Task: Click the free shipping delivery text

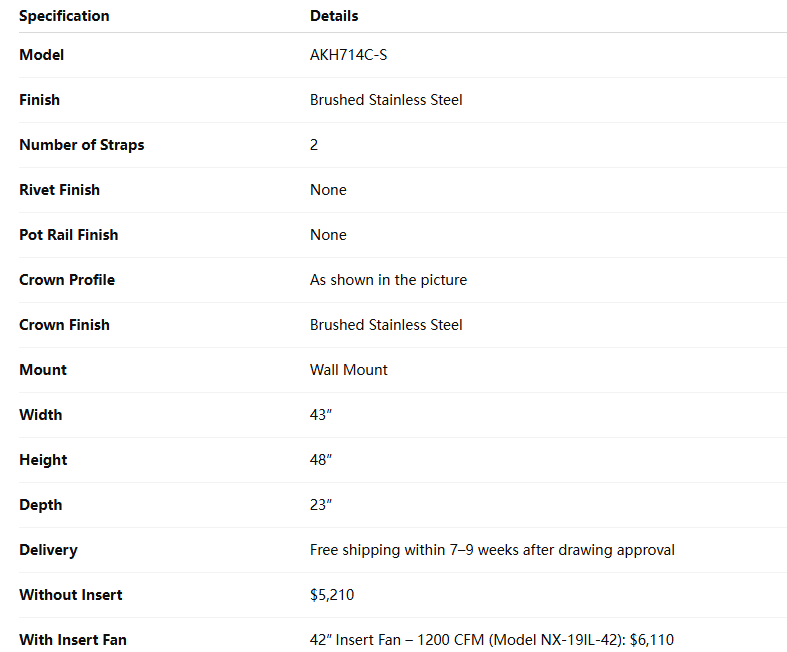Action: 492,550
